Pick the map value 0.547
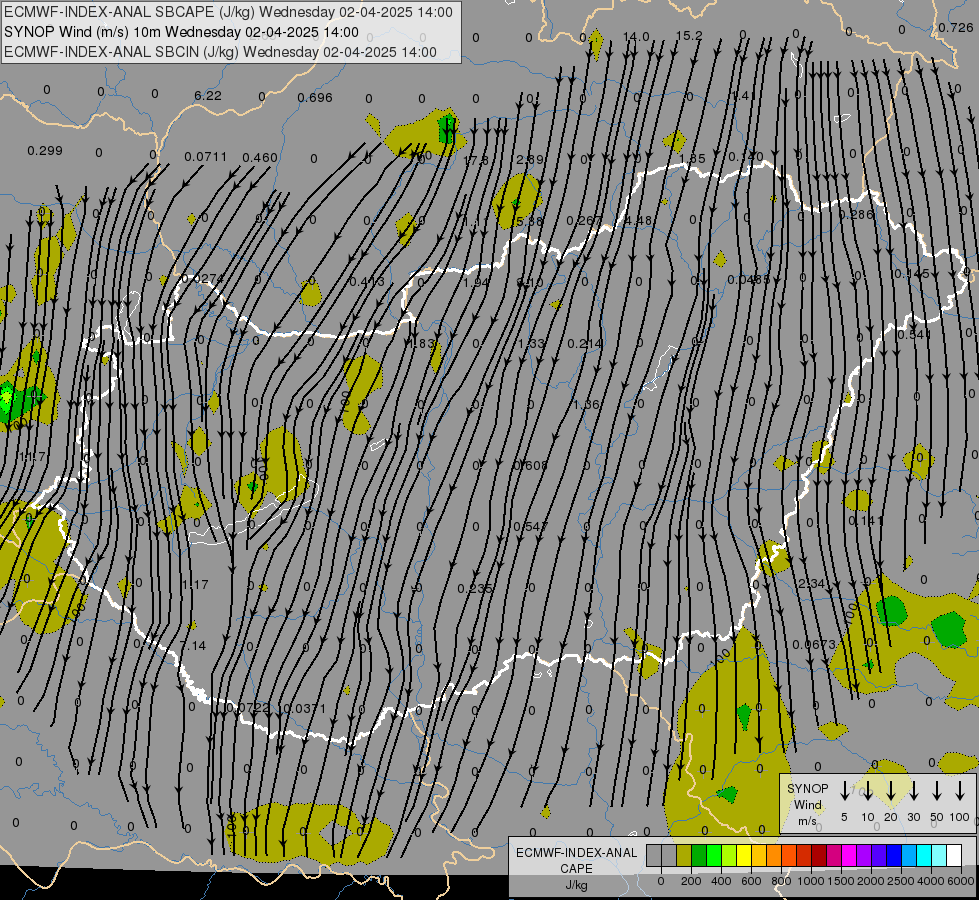This screenshot has height=900, width=979. coord(530,527)
